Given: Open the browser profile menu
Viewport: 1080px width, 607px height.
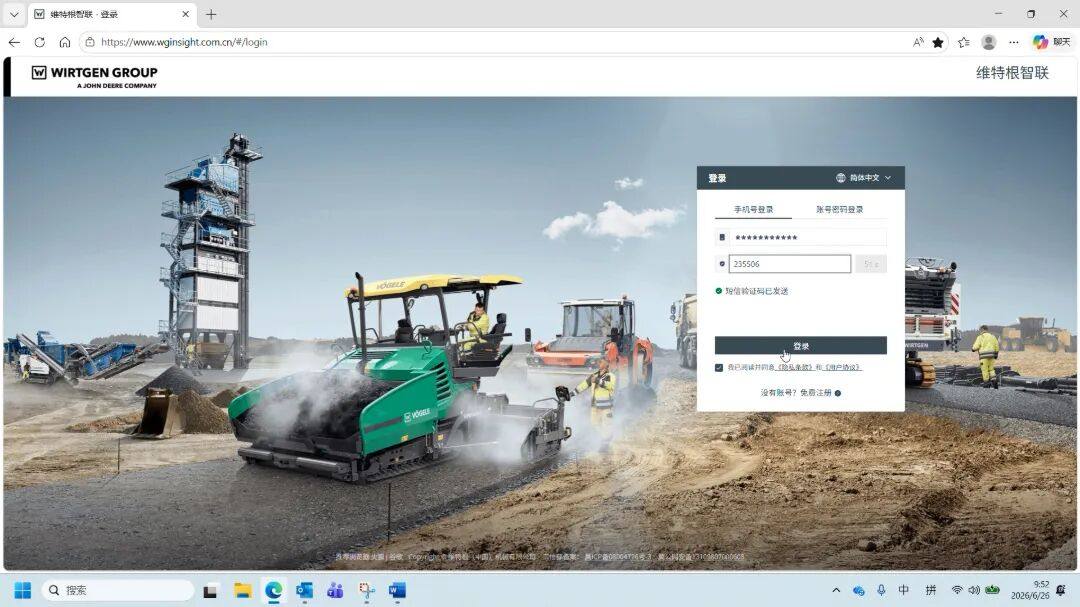Looking at the screenshot, I should click(x=988, y=42).
